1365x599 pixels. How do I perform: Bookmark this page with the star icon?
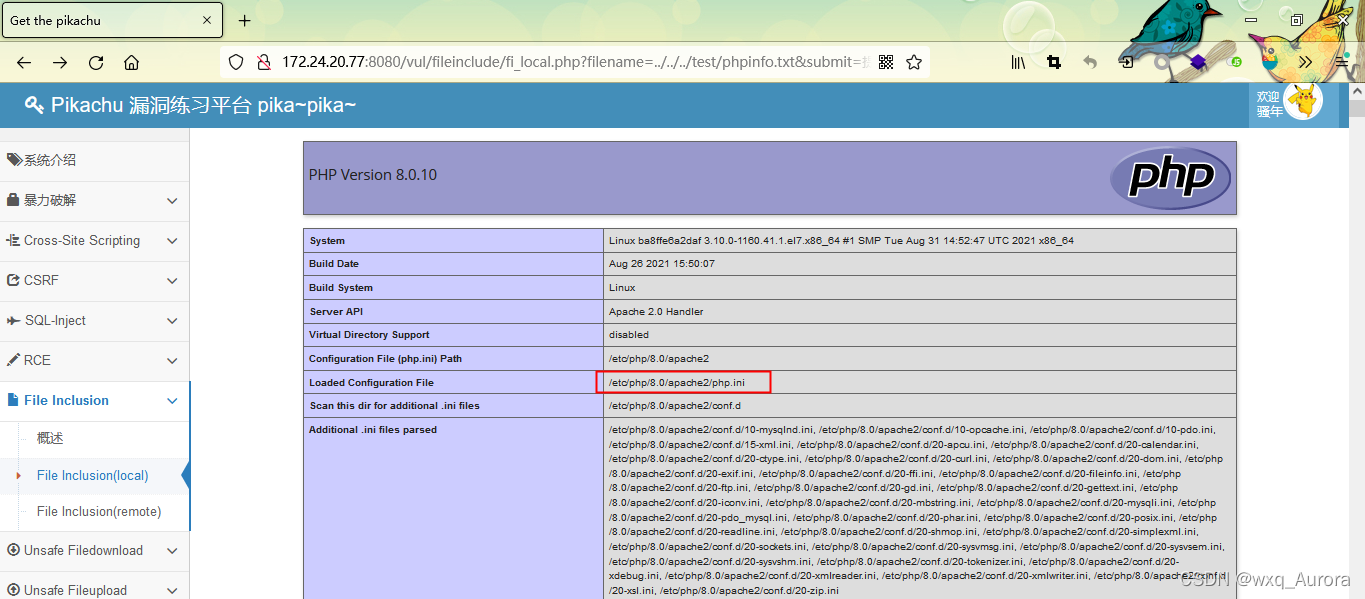click(x=913, y=62)
